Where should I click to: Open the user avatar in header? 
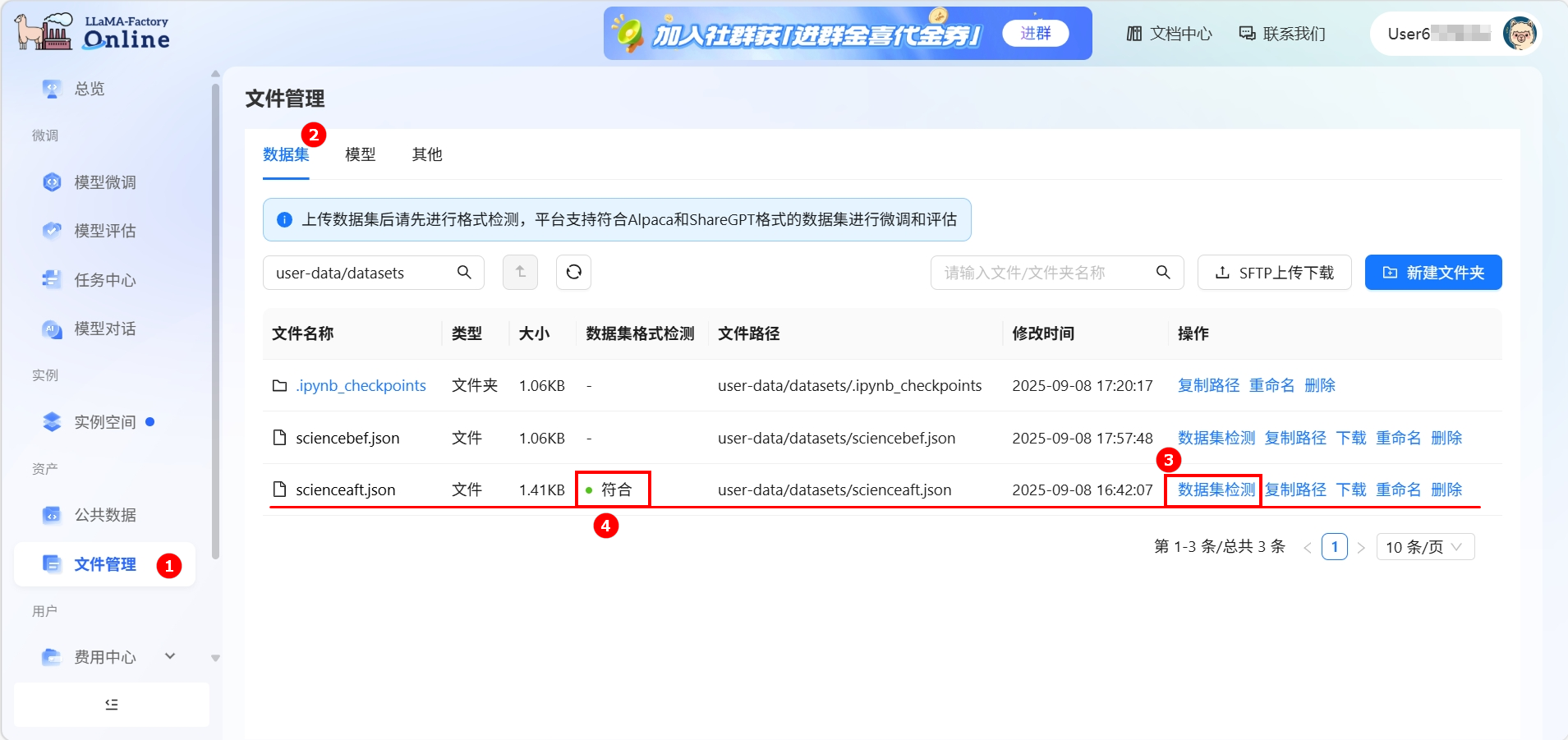coord(1519,34)
